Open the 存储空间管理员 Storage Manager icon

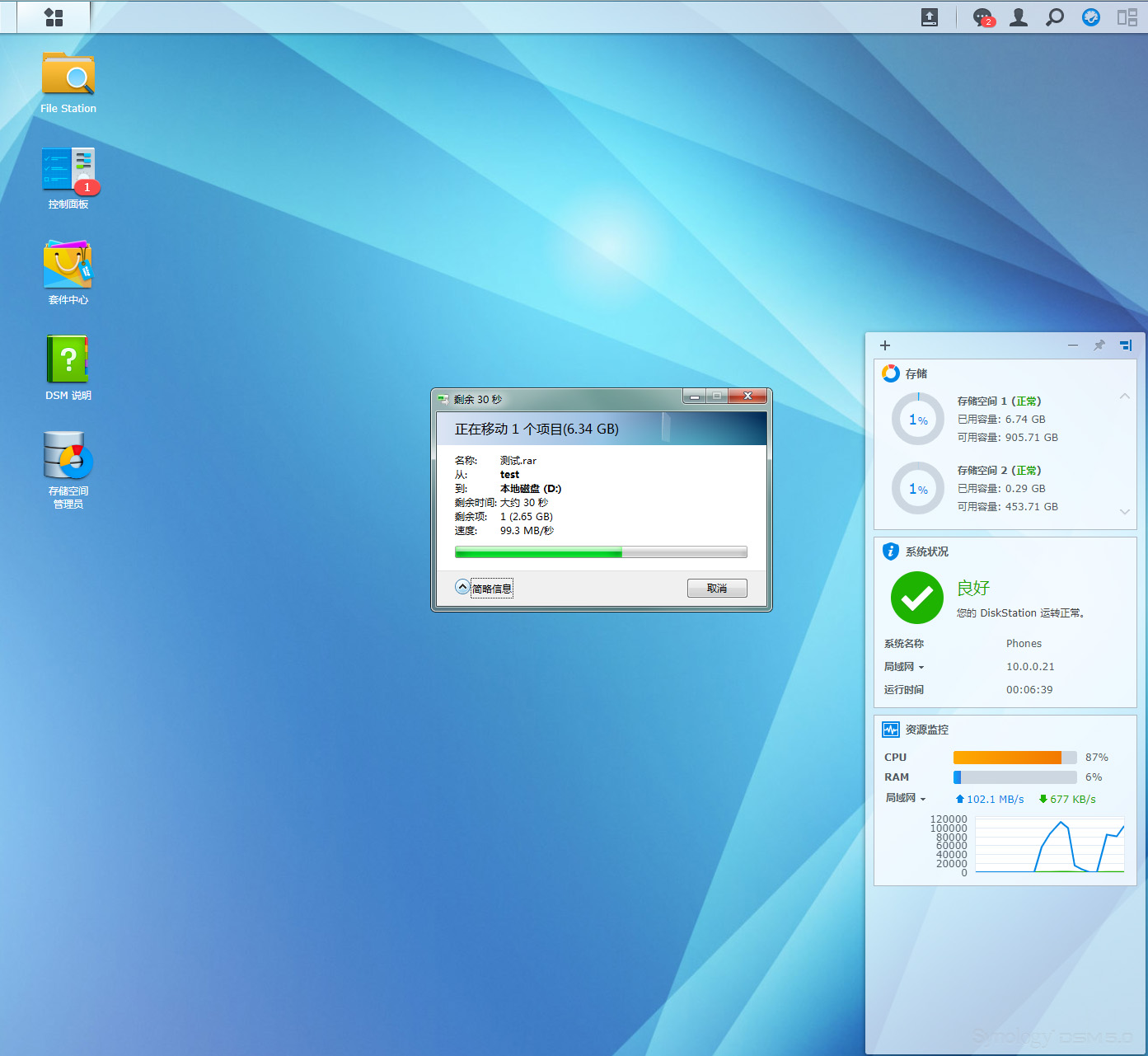pyautogui.click(x=68, y=456)
